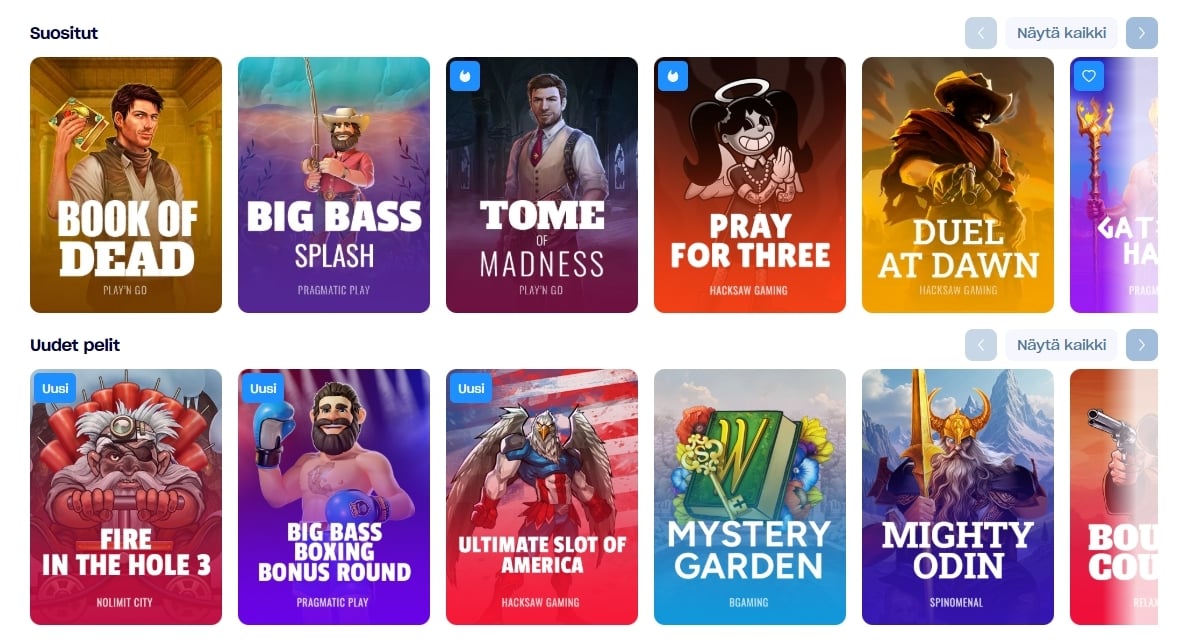
Task: Click the flame badge on Pray For Three
Action: pos(673,76)
